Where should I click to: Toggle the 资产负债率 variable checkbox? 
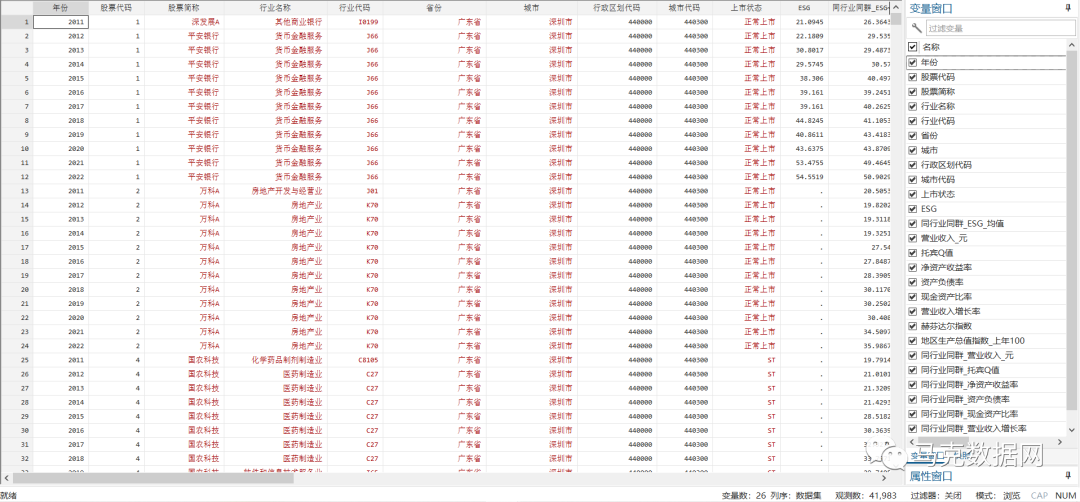913,282
